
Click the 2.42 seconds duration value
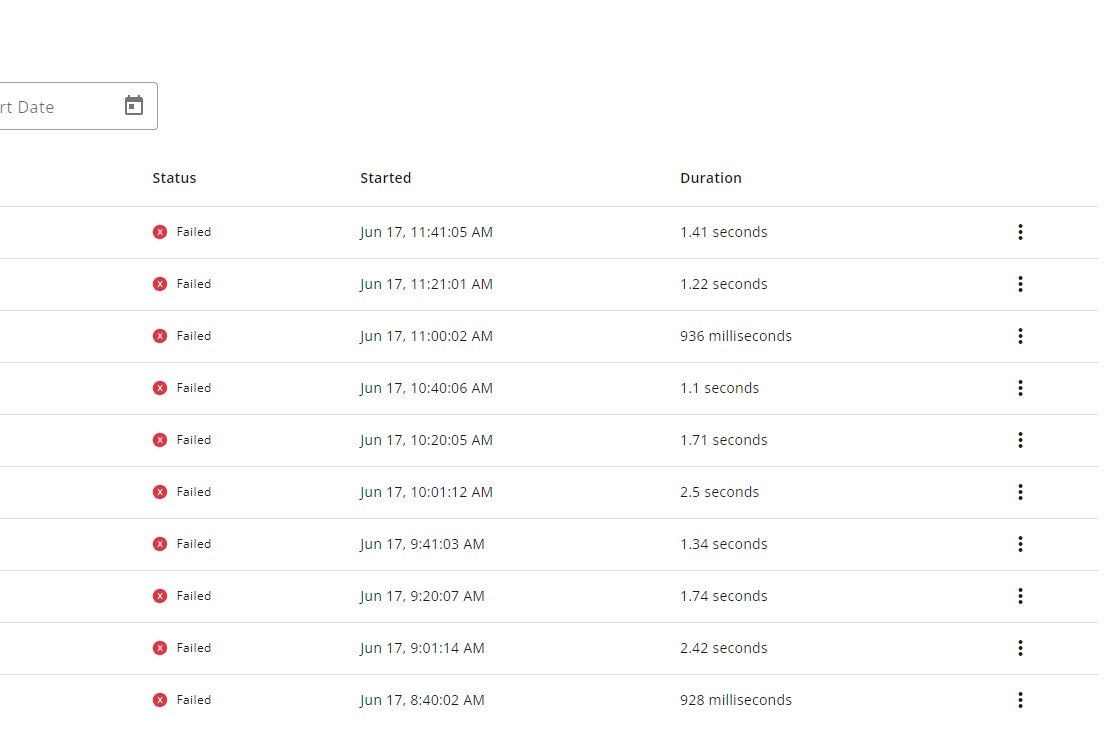(x=723, y=648)
